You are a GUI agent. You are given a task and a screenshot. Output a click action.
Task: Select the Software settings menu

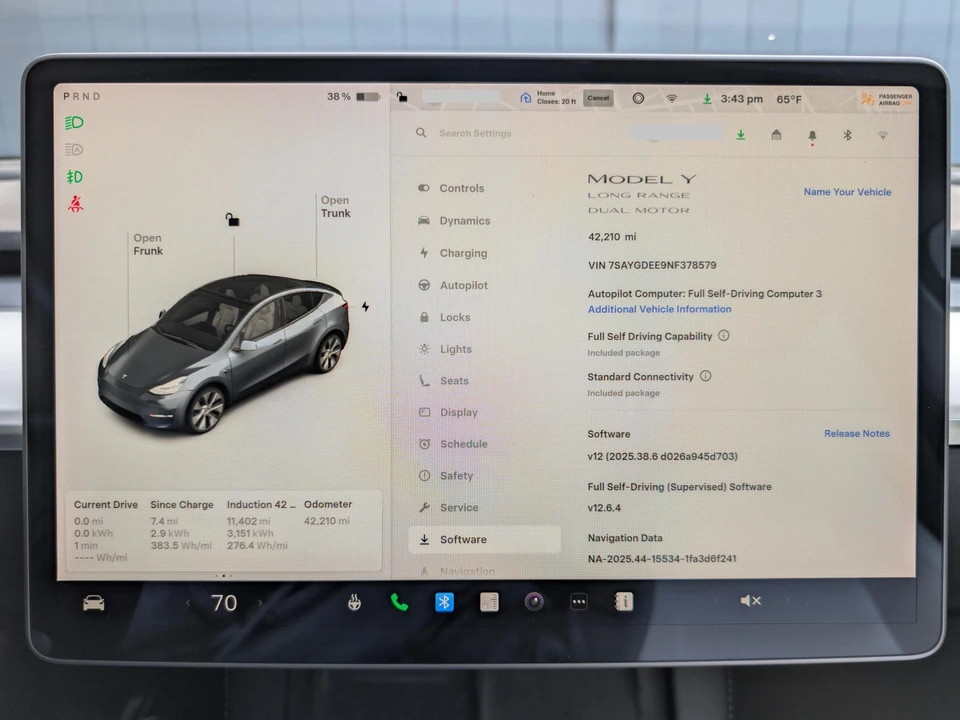(484, 539)
